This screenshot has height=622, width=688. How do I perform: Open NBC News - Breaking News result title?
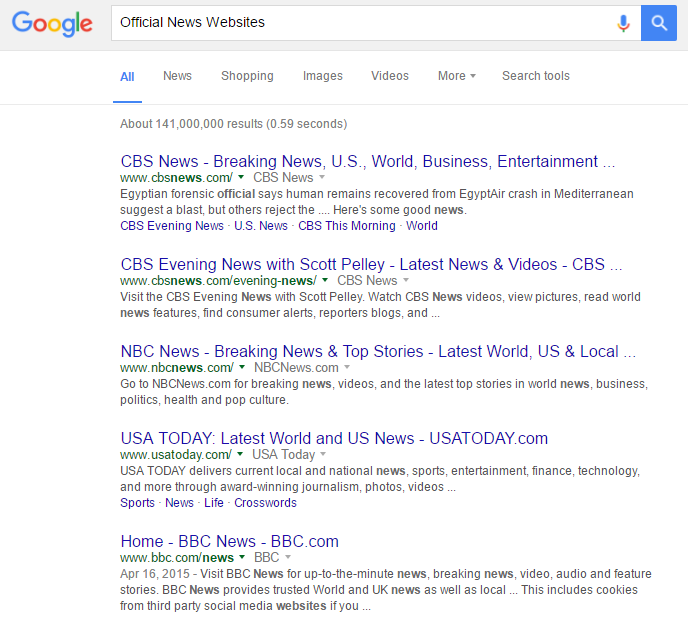[378, 351]
